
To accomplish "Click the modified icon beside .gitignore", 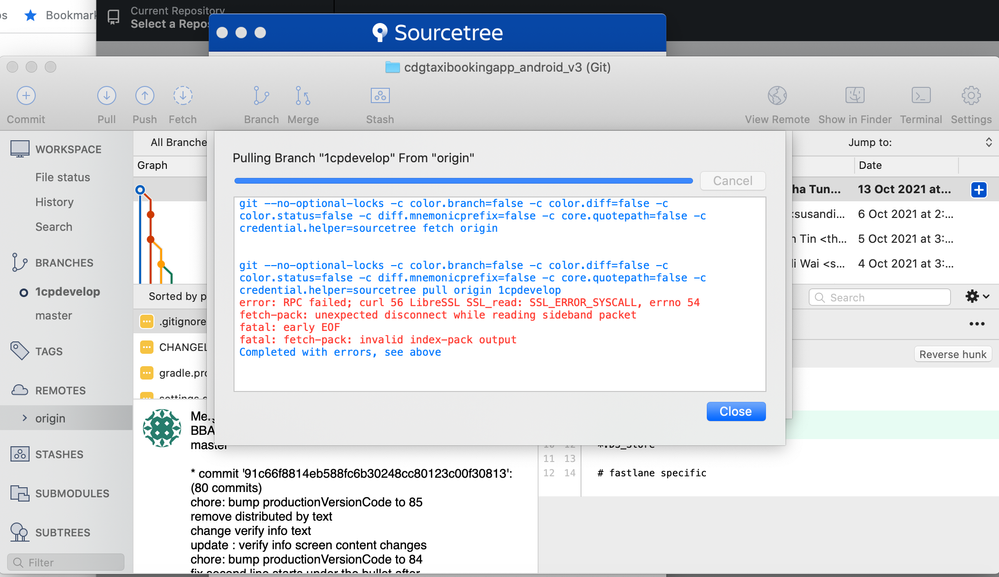I will 147,322.
